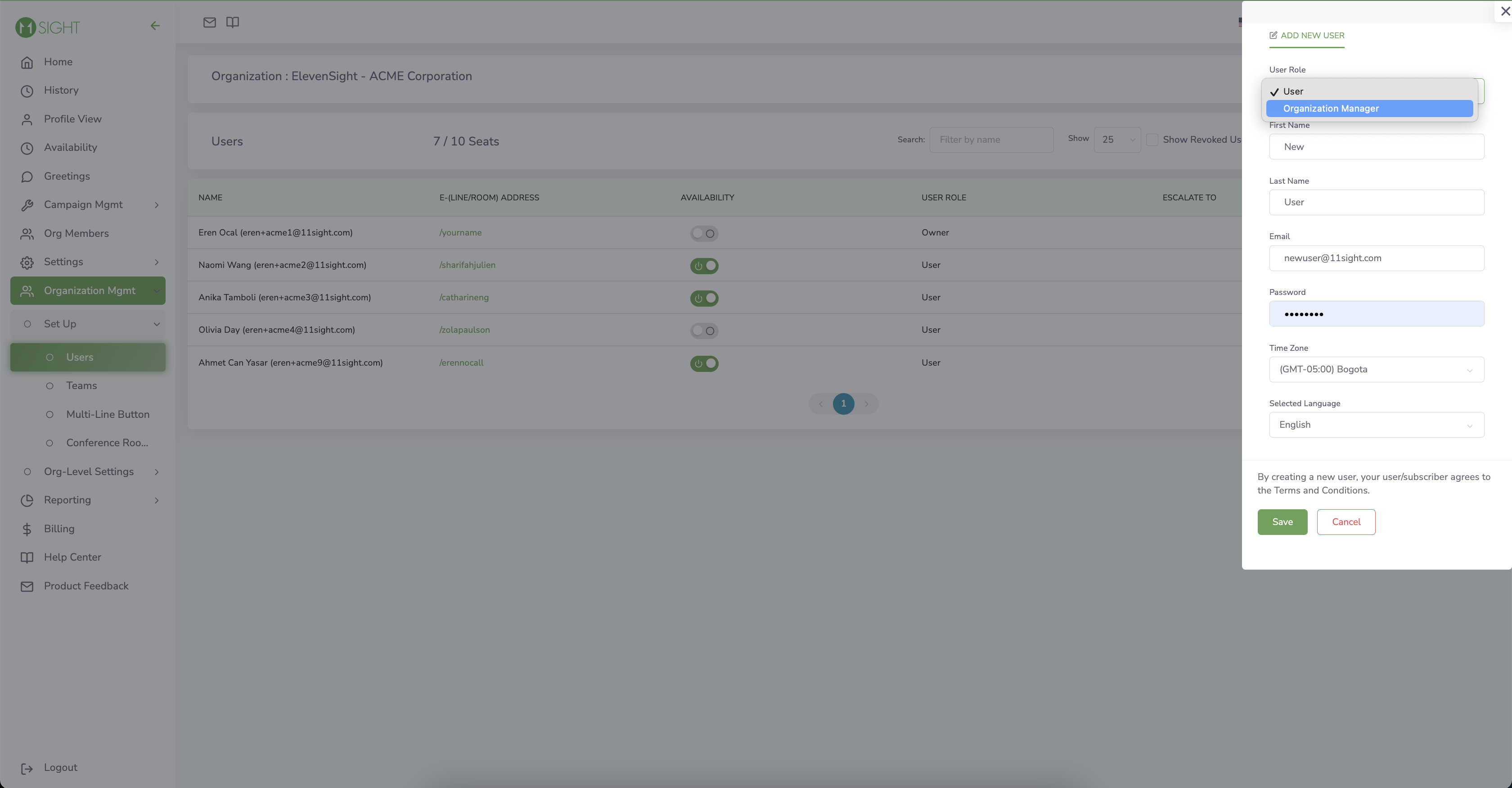Expand Reporting submenu chevron

(157, 500)
